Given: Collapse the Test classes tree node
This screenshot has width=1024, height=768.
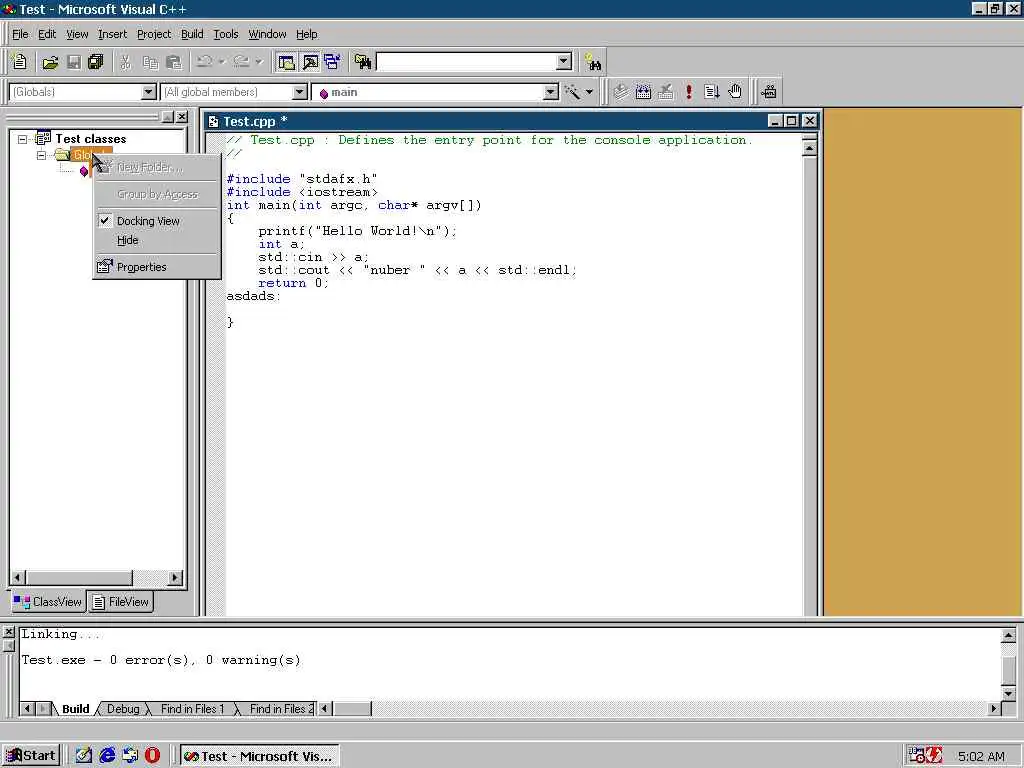Looking at the screenshot, I should click(x=23, y=139).
